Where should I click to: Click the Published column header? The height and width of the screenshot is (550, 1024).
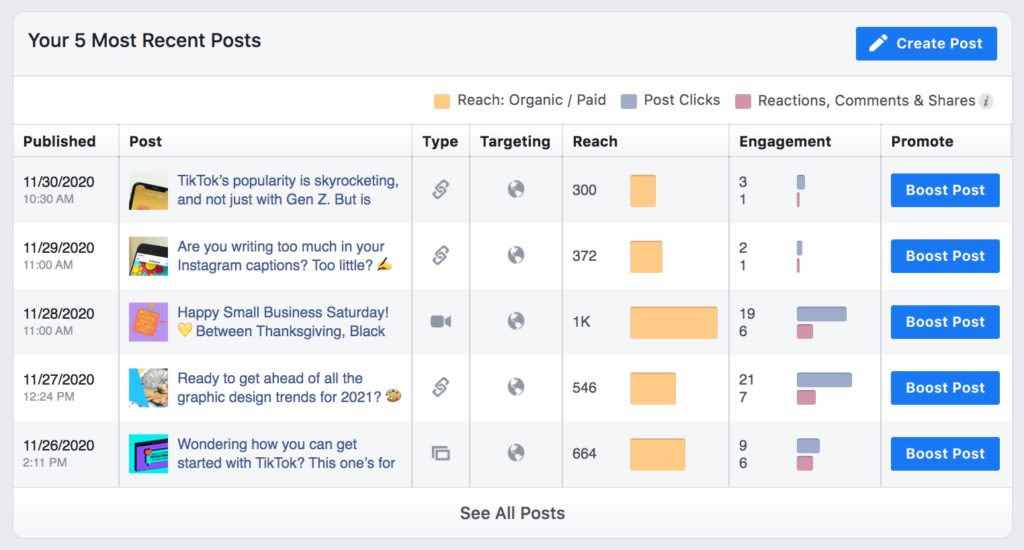(x=59, y=142)
